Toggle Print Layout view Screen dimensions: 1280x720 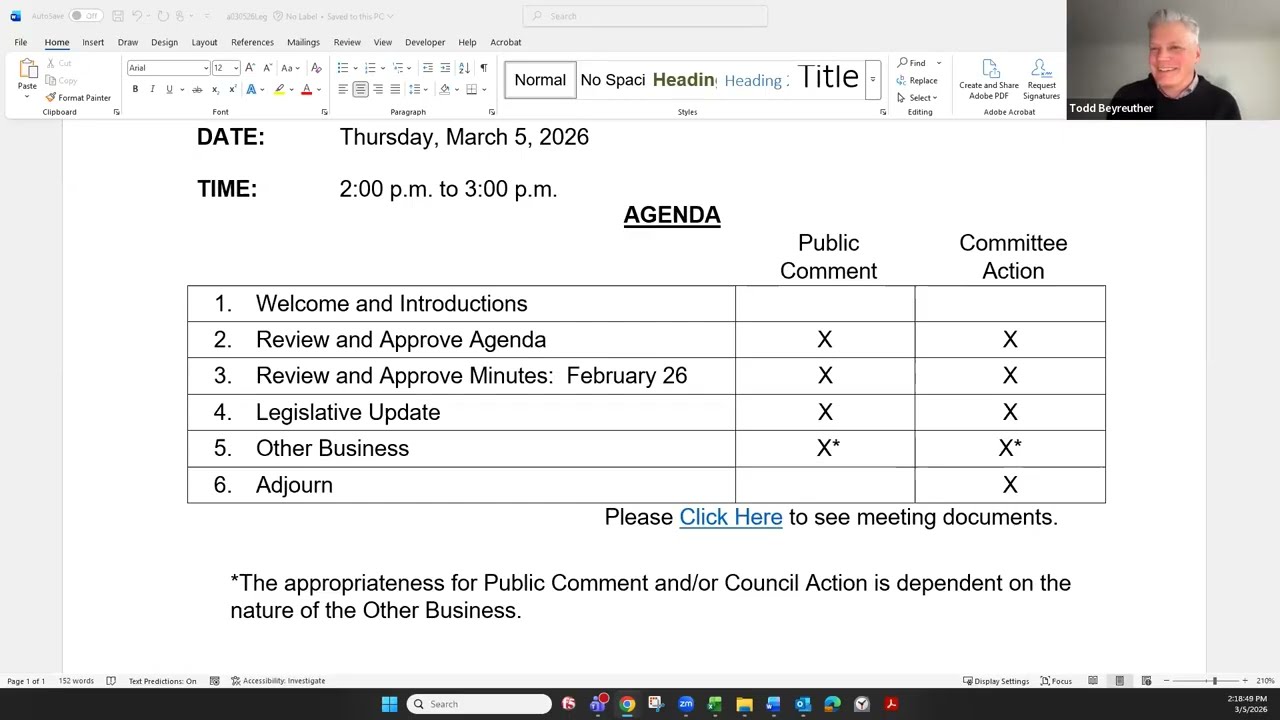(x=1120, y=681)
